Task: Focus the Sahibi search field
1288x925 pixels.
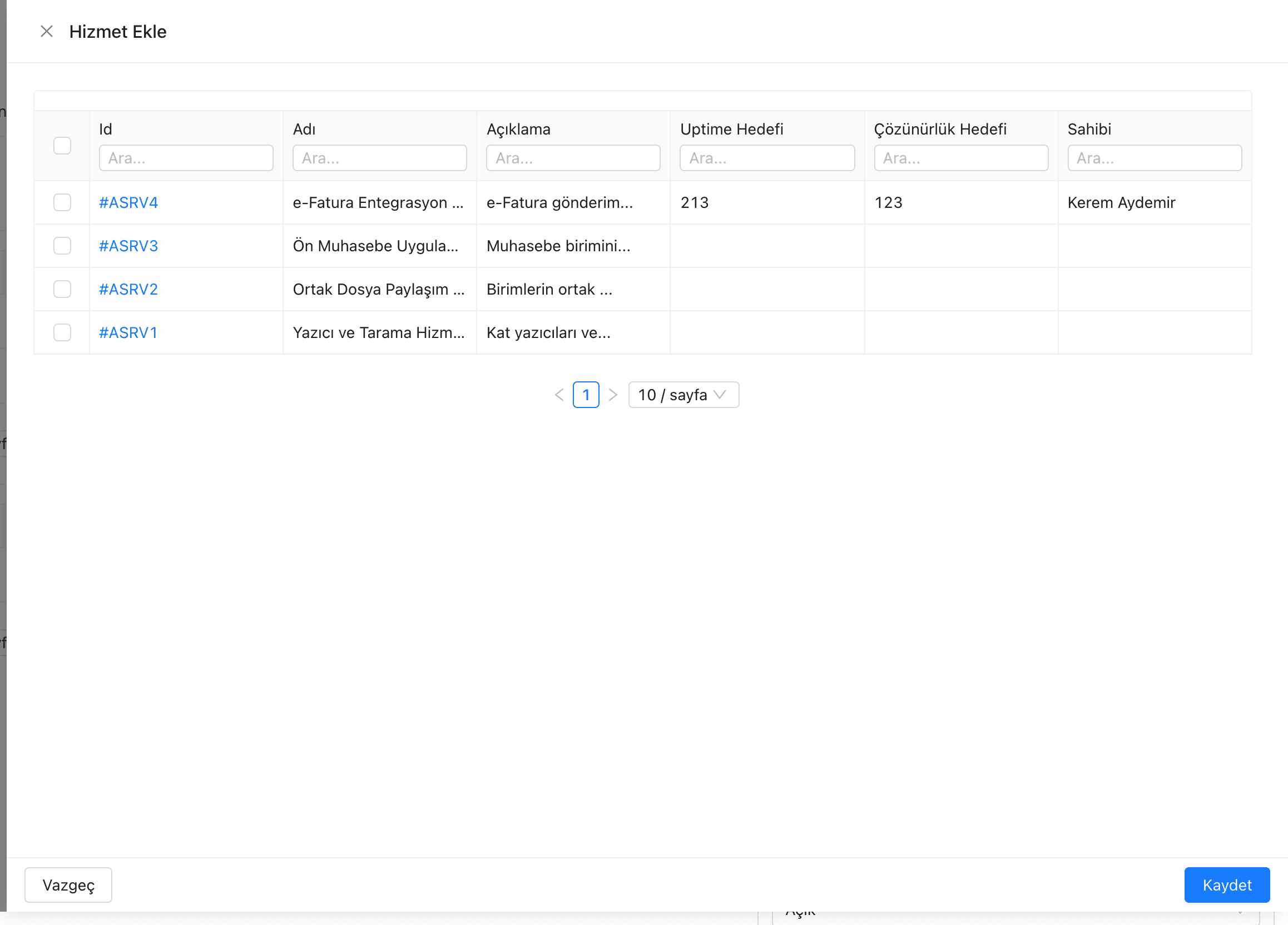Action: point(1155,158)
